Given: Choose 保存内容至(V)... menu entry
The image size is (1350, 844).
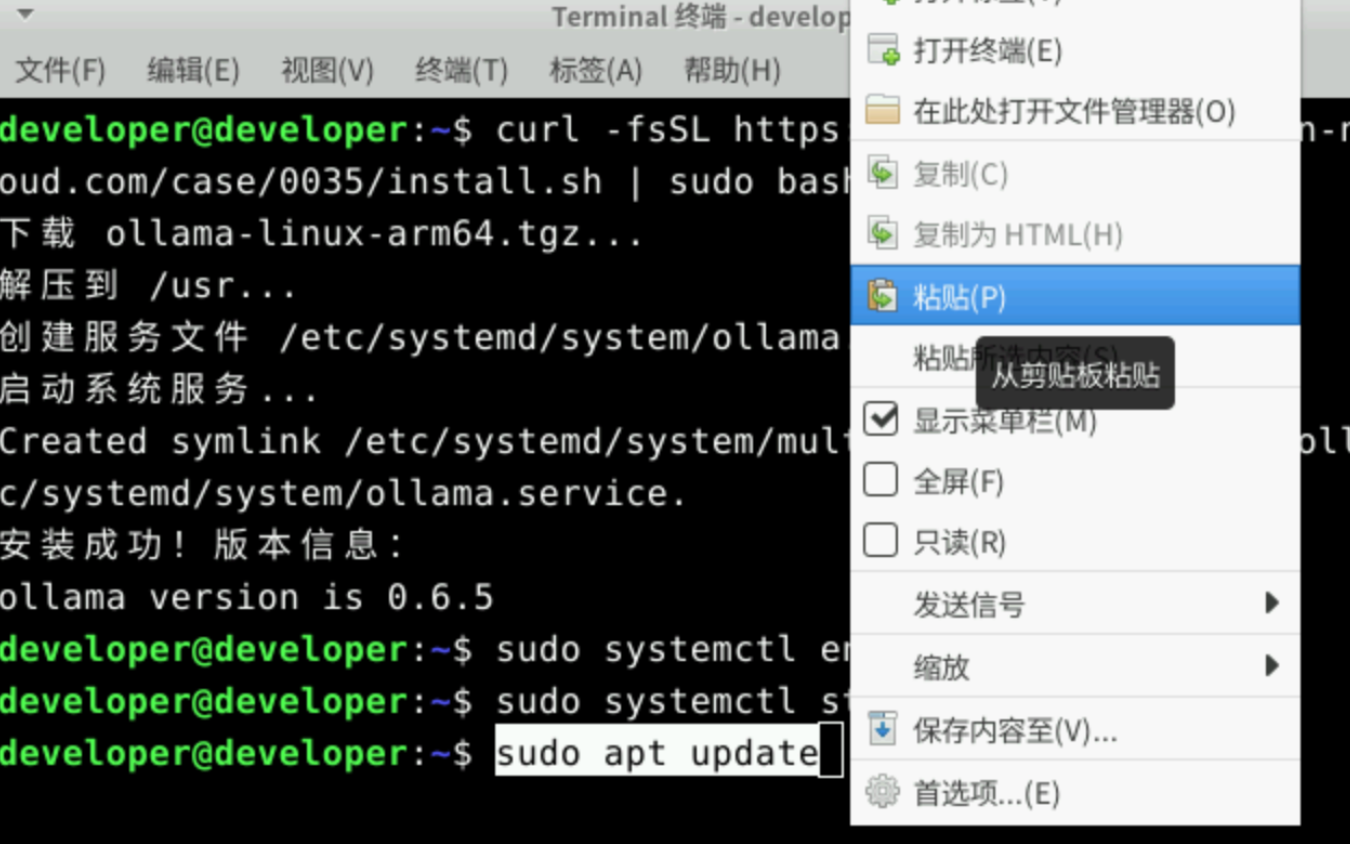Looking at the screenshot, I should pyautogui.click(x=1075, y=730).
